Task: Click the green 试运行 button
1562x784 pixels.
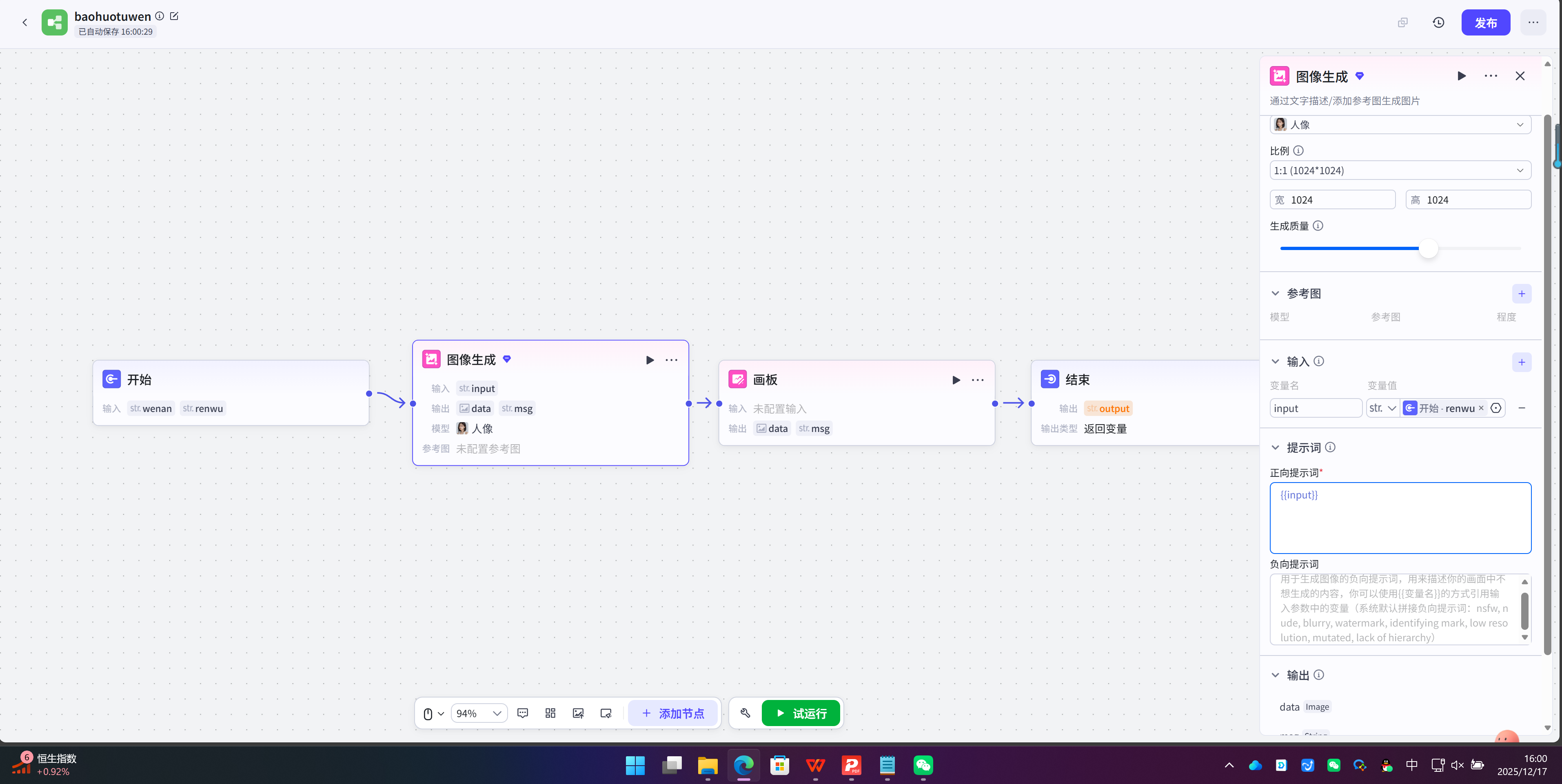Action: click(x=801, y=713)
